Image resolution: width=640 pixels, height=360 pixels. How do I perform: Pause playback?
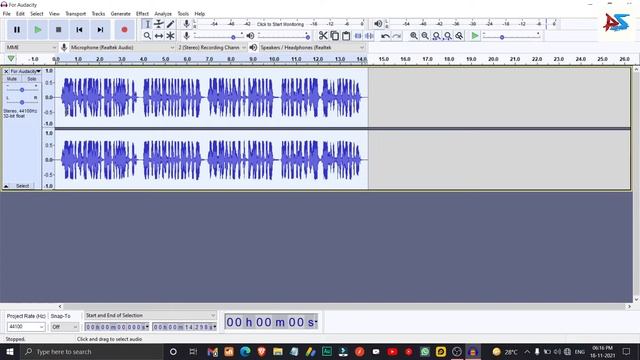coord(17,30)
